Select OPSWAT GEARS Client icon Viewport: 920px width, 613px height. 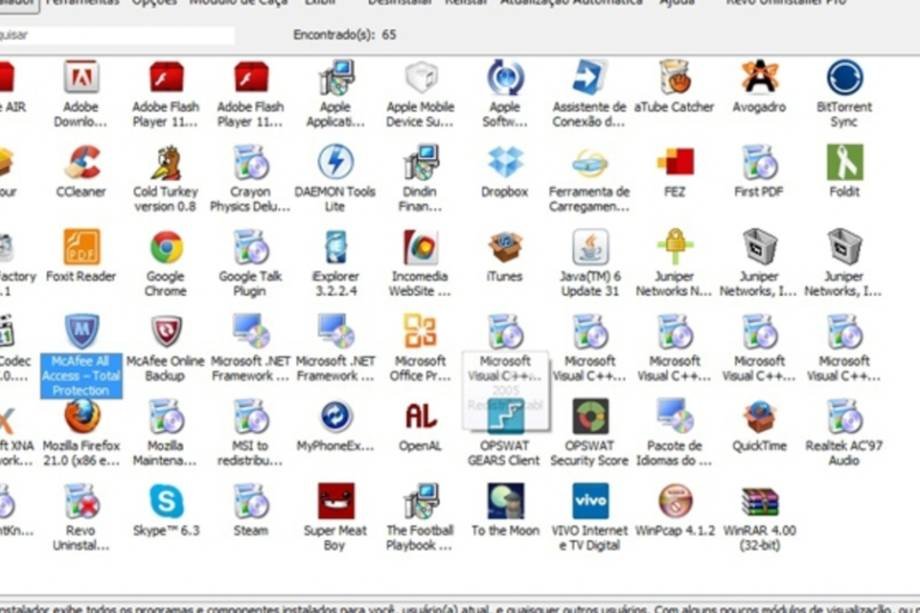click(x=505, y=416)
